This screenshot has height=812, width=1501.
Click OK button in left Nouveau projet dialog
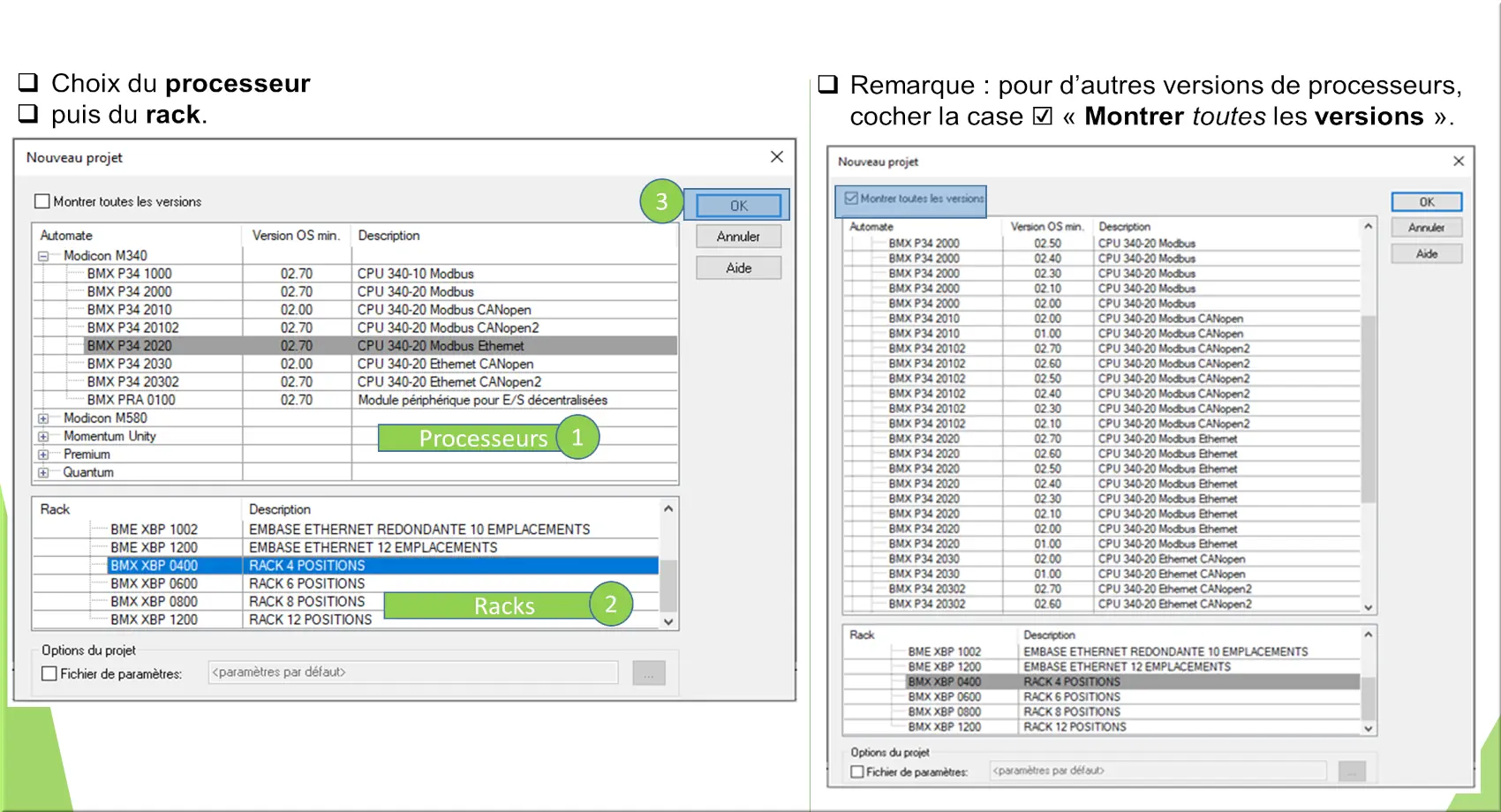[x=738, y=206]
